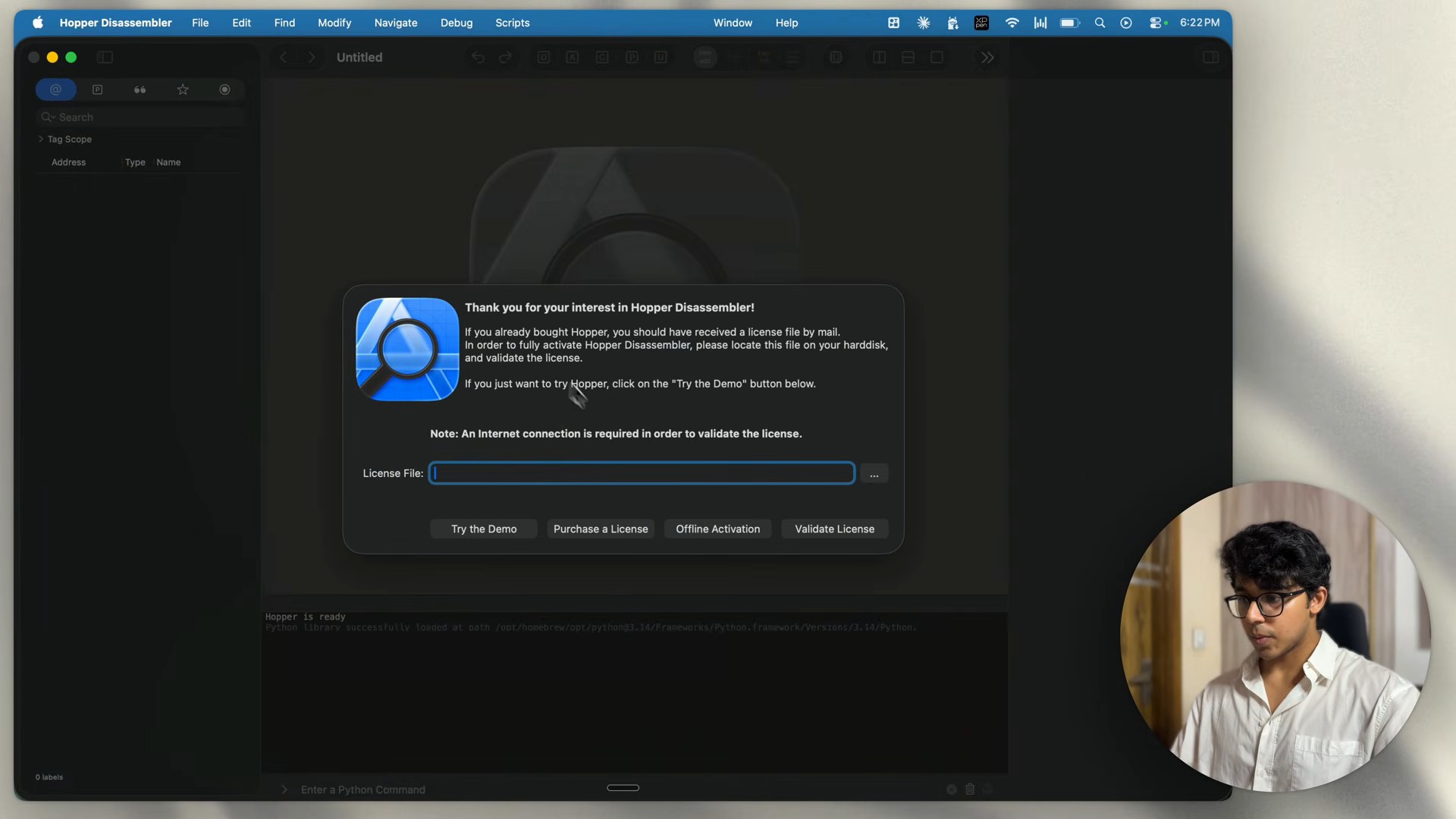Go back with the left chevron
Screen dimensions: 1456x819
(x=284, y=57)
